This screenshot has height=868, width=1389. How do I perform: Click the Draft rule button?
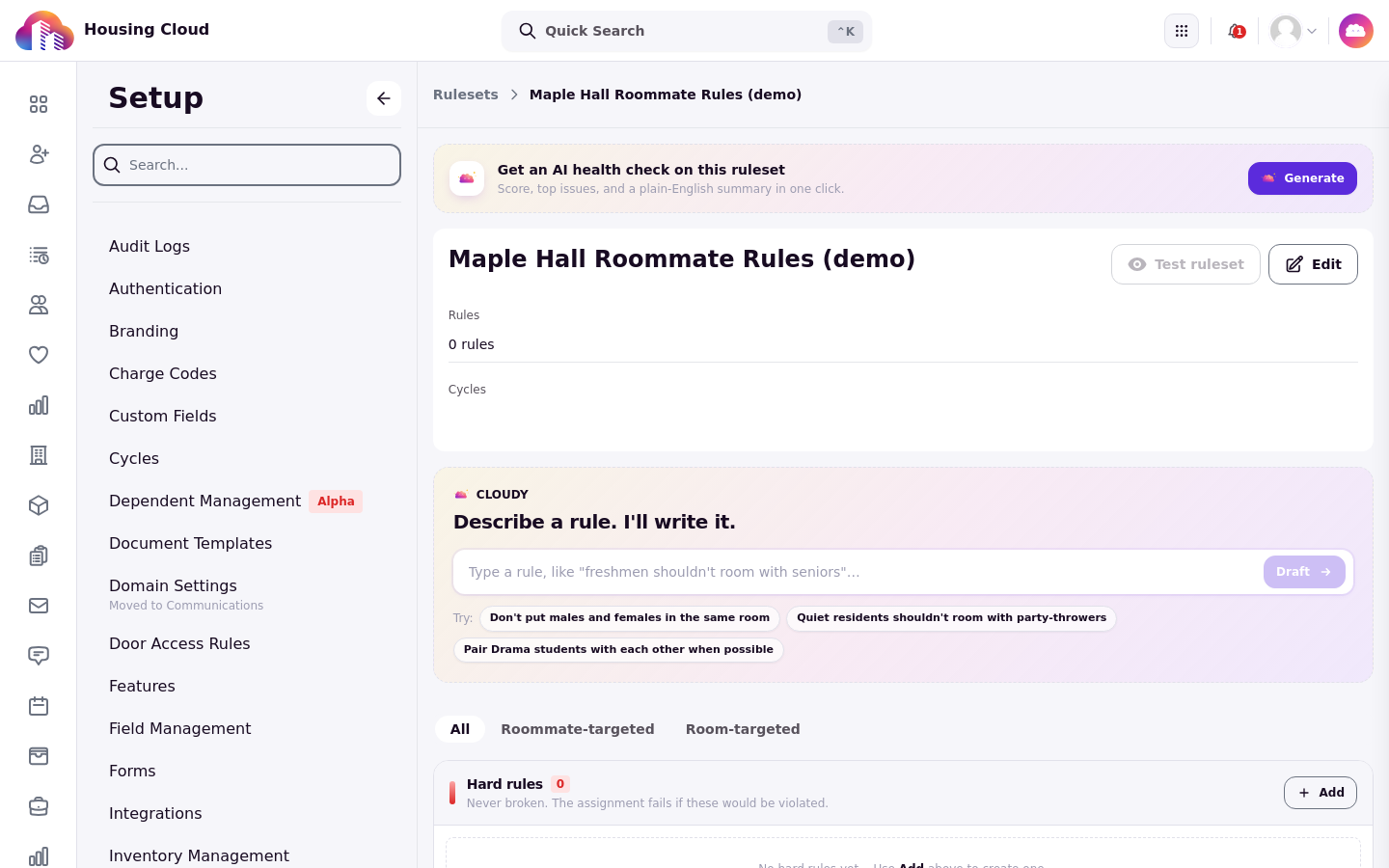1304,572
